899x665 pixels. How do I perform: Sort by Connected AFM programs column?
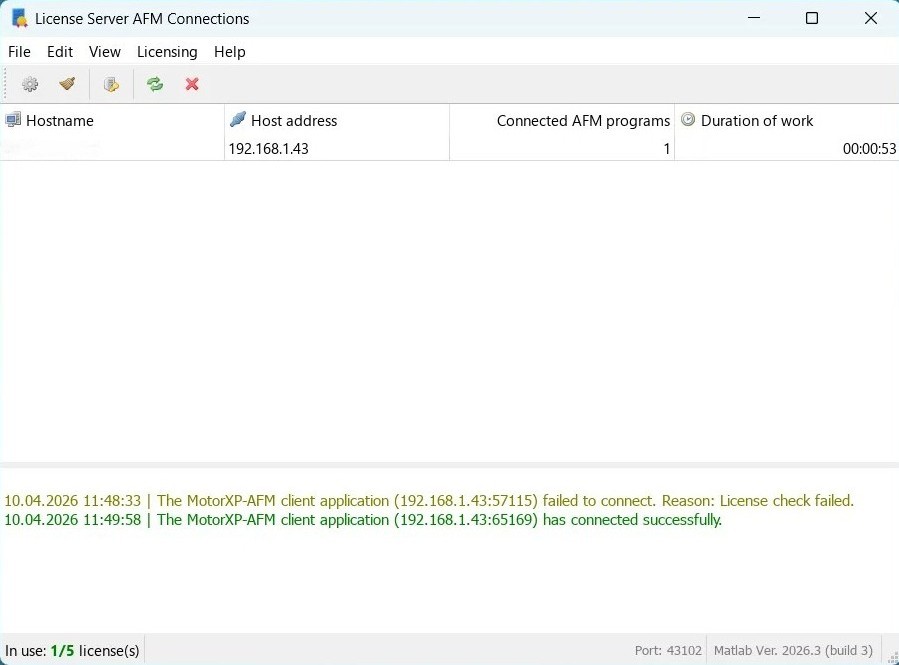583,120
